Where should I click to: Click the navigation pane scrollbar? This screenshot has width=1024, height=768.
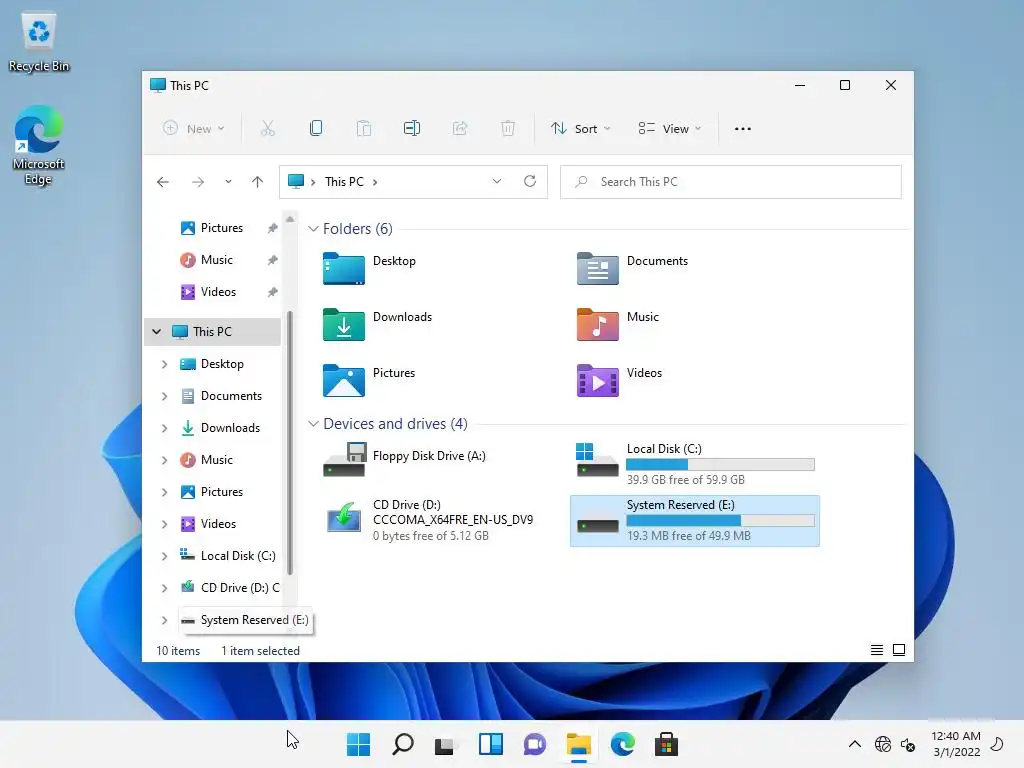point(290,444)
